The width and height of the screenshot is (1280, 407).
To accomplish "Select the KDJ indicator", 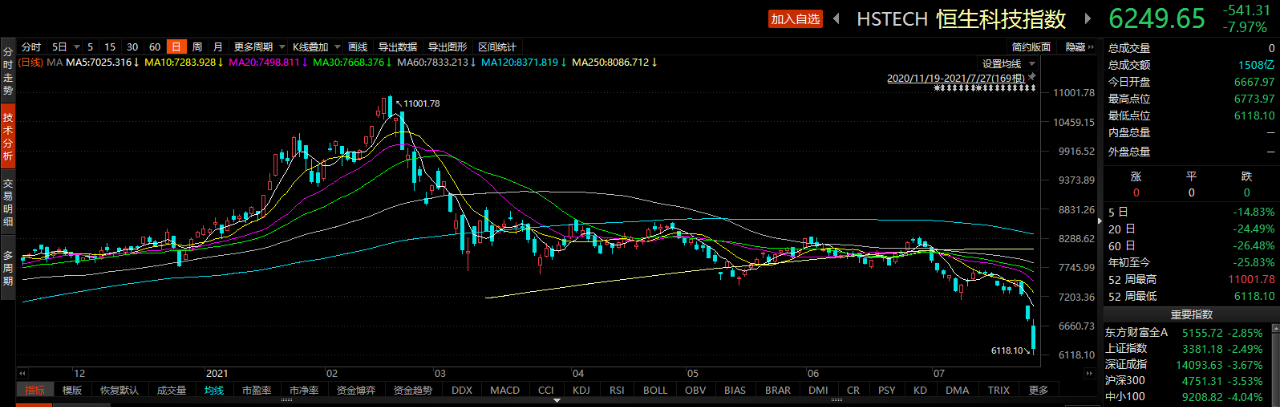I will [x=582, y=390].
